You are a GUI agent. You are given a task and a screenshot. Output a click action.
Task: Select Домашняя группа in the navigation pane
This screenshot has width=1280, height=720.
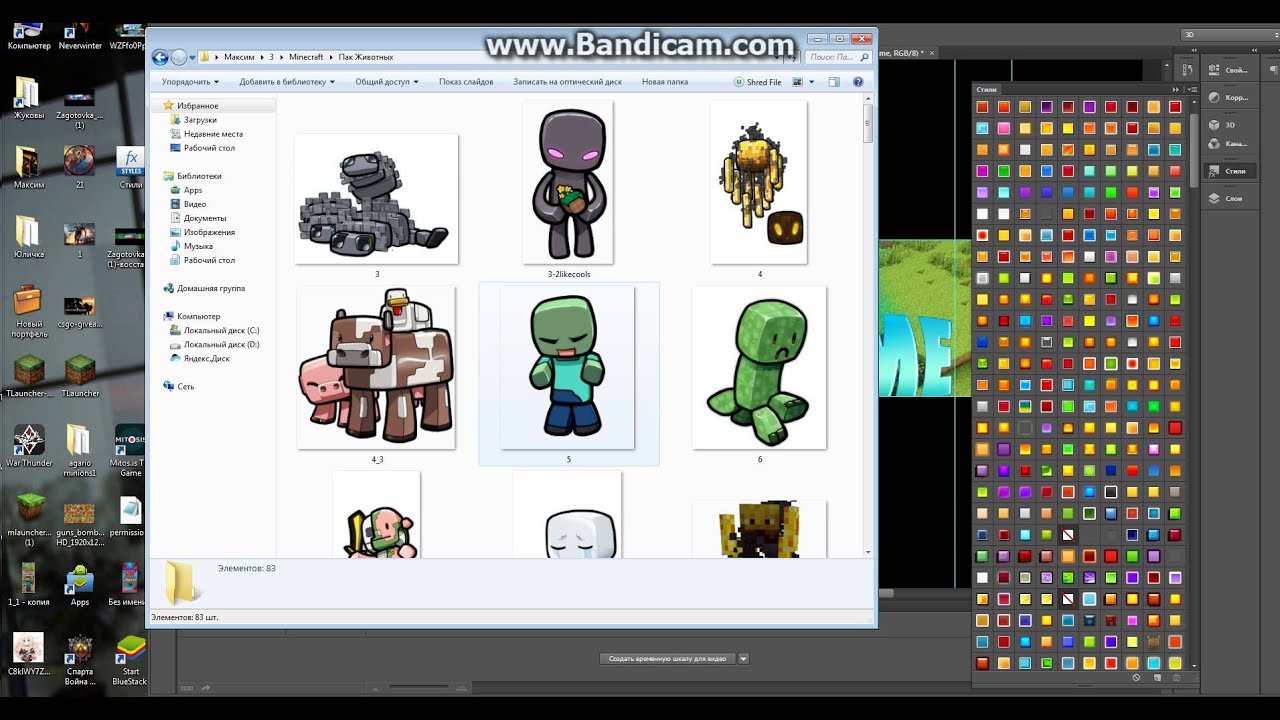[x=211, y=288]
